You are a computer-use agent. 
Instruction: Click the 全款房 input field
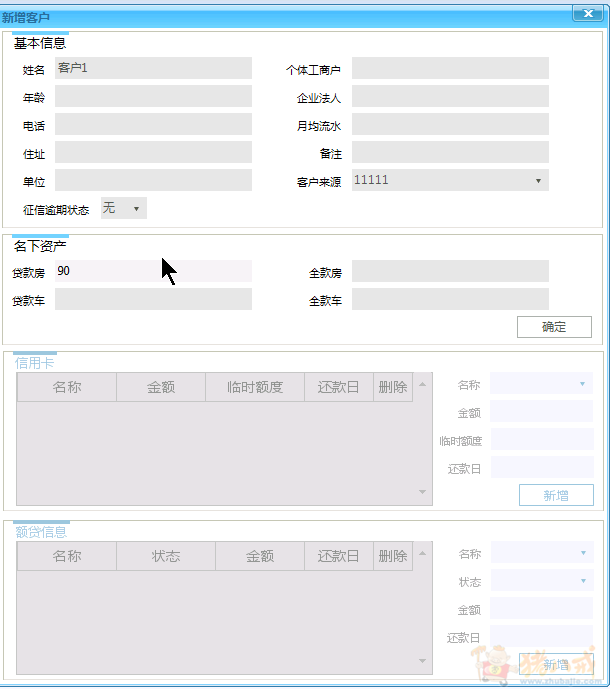[450, 271]
